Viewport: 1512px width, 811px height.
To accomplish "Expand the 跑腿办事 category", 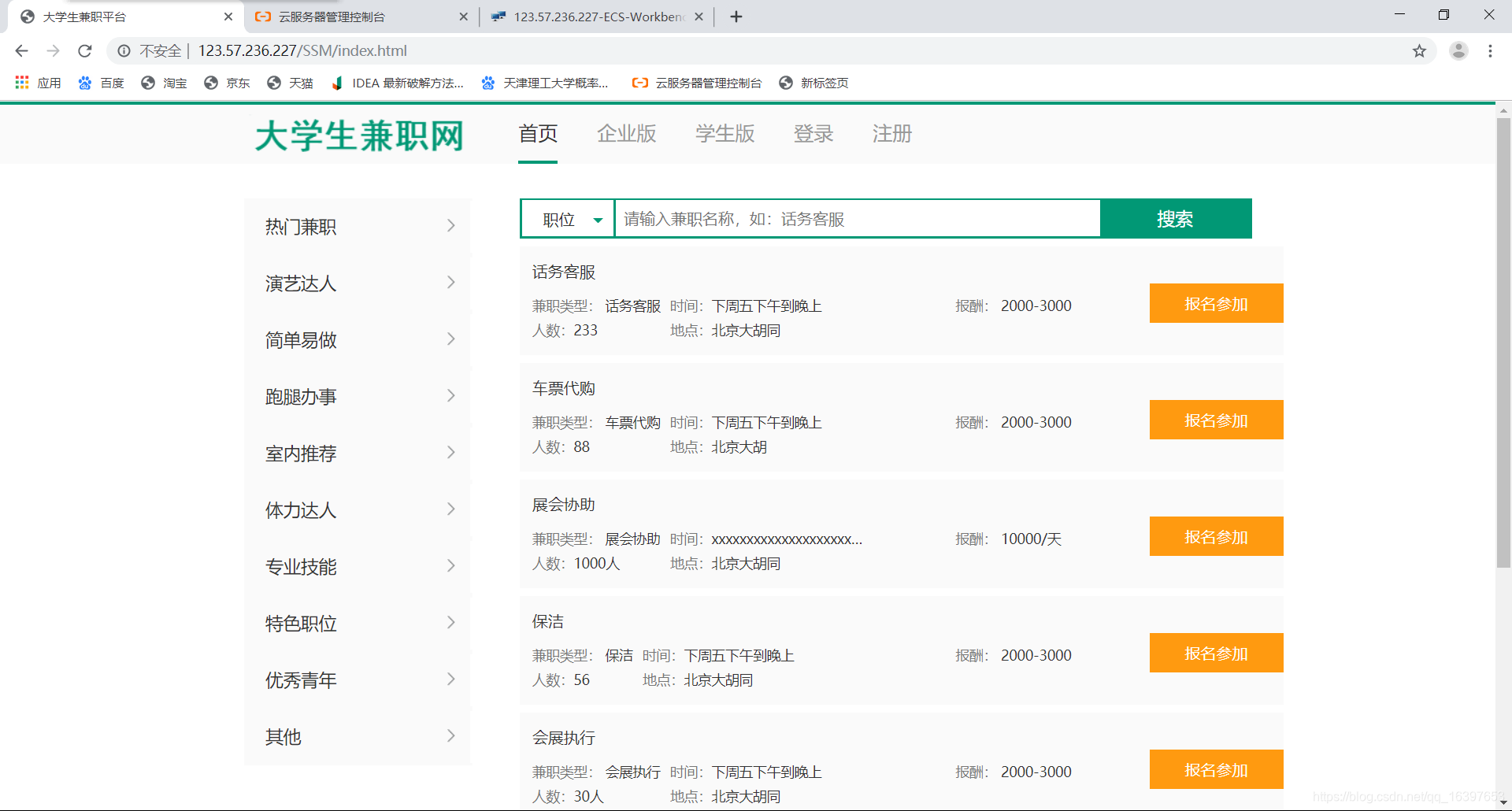I will pyautogui.click(x=358, y=397).
